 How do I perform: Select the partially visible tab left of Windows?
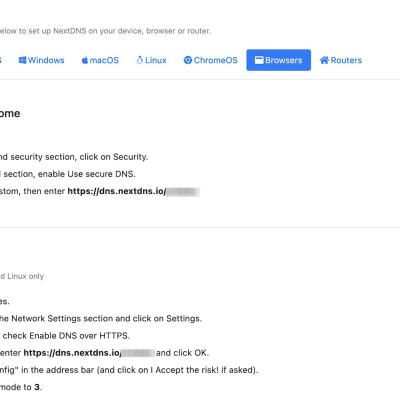[1, 60]
